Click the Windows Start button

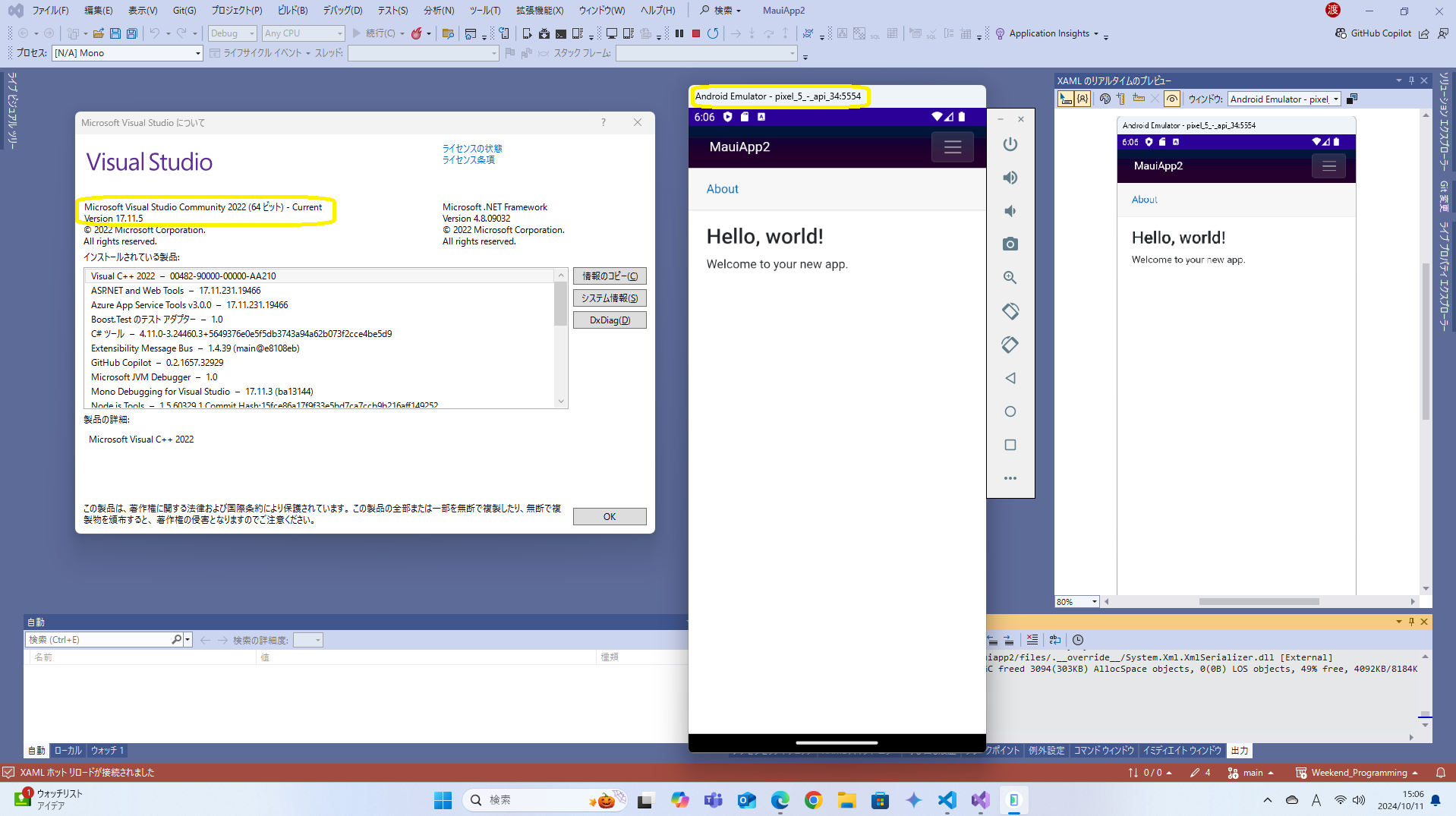[443, 800]
